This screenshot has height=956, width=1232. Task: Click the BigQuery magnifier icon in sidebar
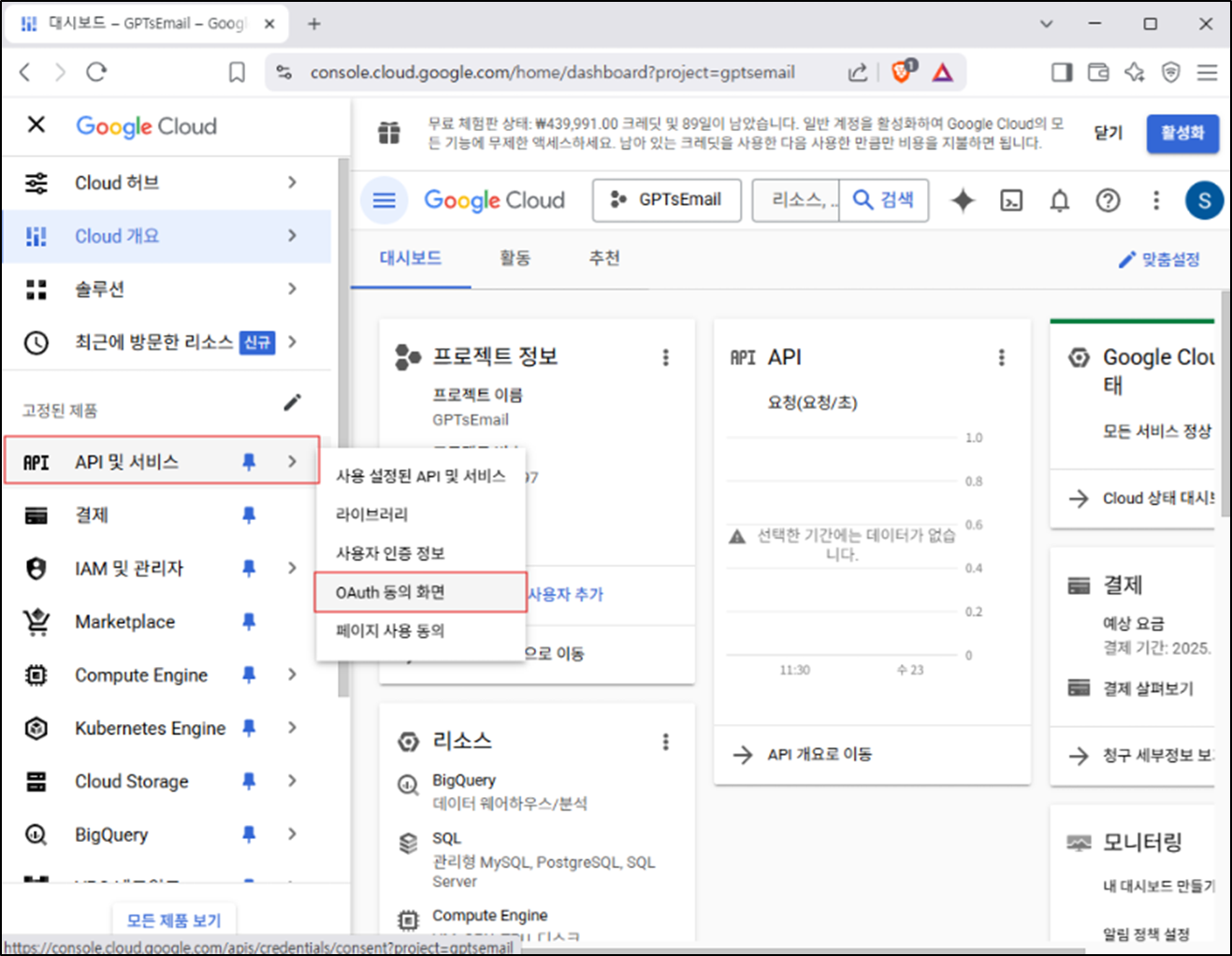click(x=36, y=835)
